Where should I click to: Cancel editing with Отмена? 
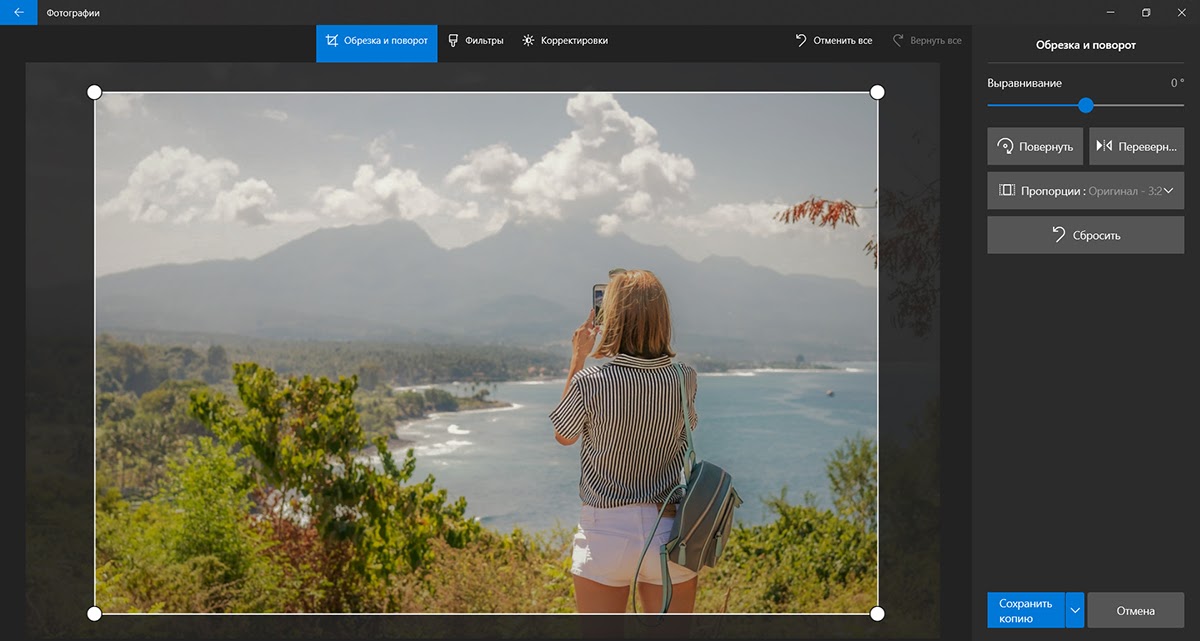[x=1135, y=611]
